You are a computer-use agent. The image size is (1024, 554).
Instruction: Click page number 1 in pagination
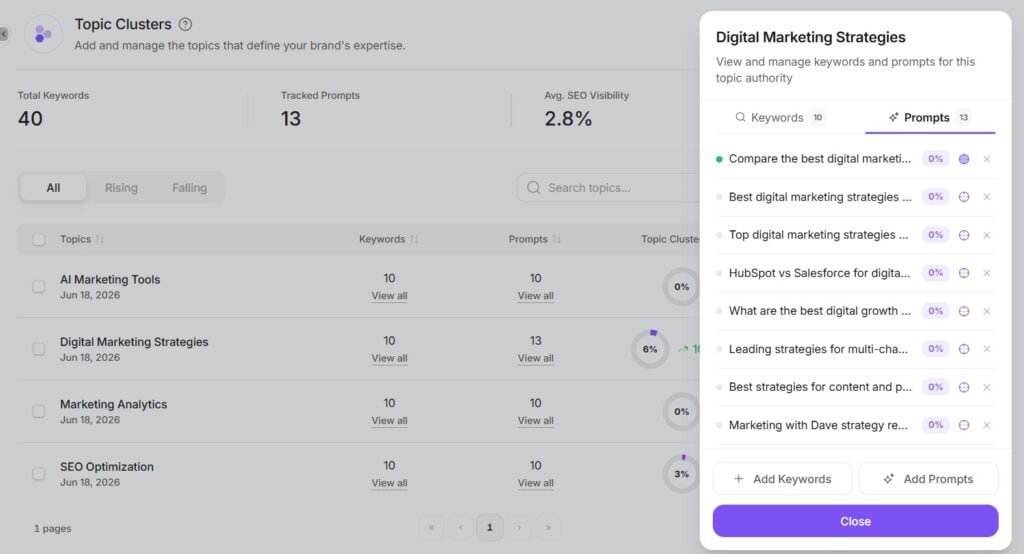coord(490,527)
